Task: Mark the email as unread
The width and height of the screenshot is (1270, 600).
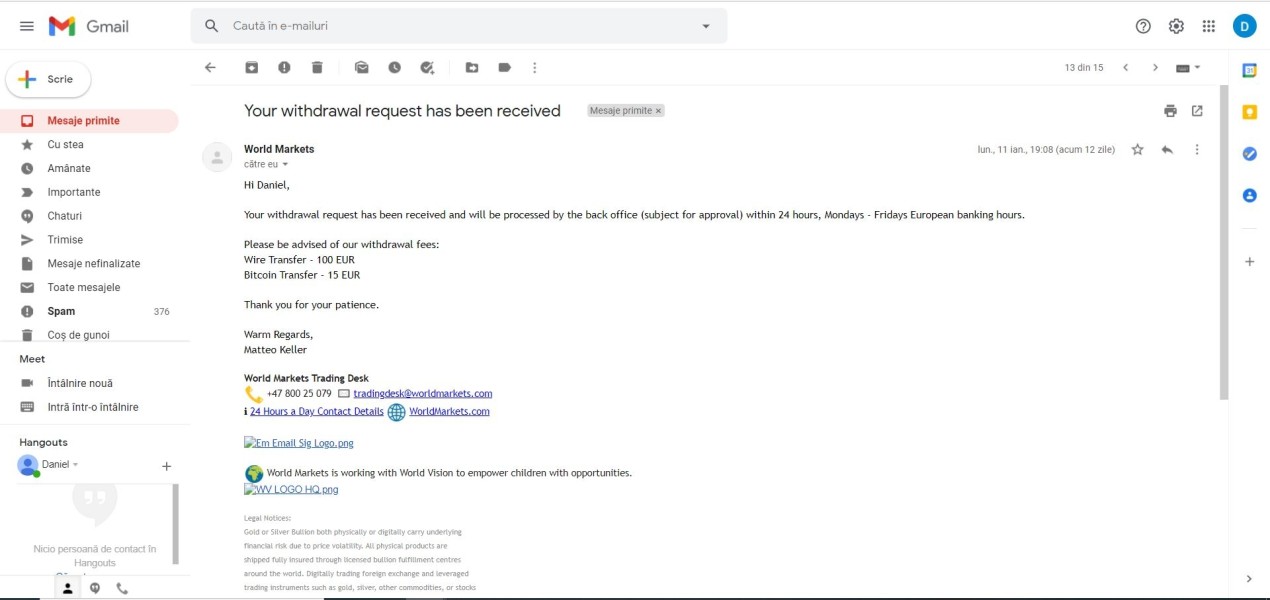Action: [361, 67]
